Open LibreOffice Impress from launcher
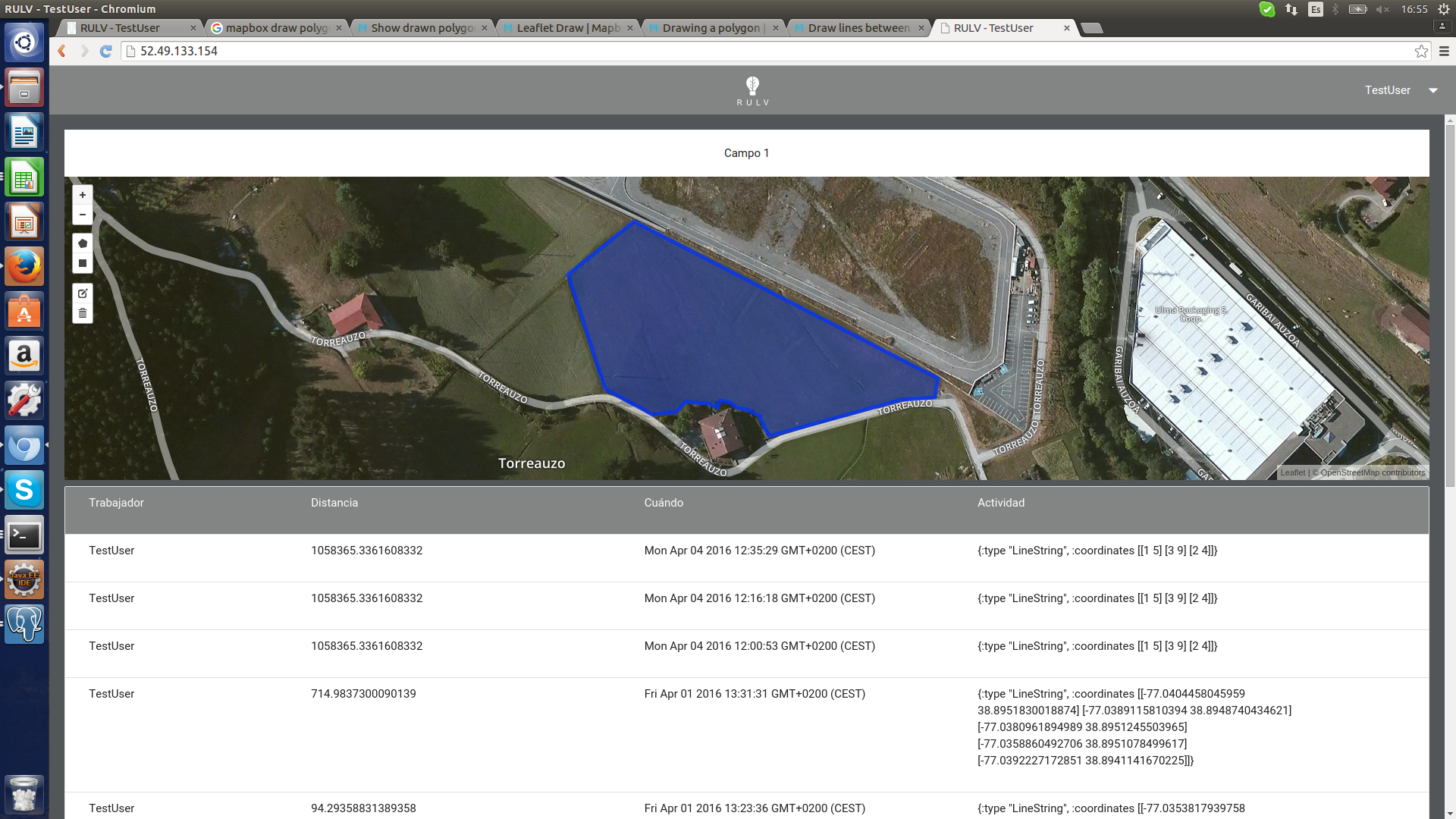Screen dimensions: 1456x819 coord(24,221)
